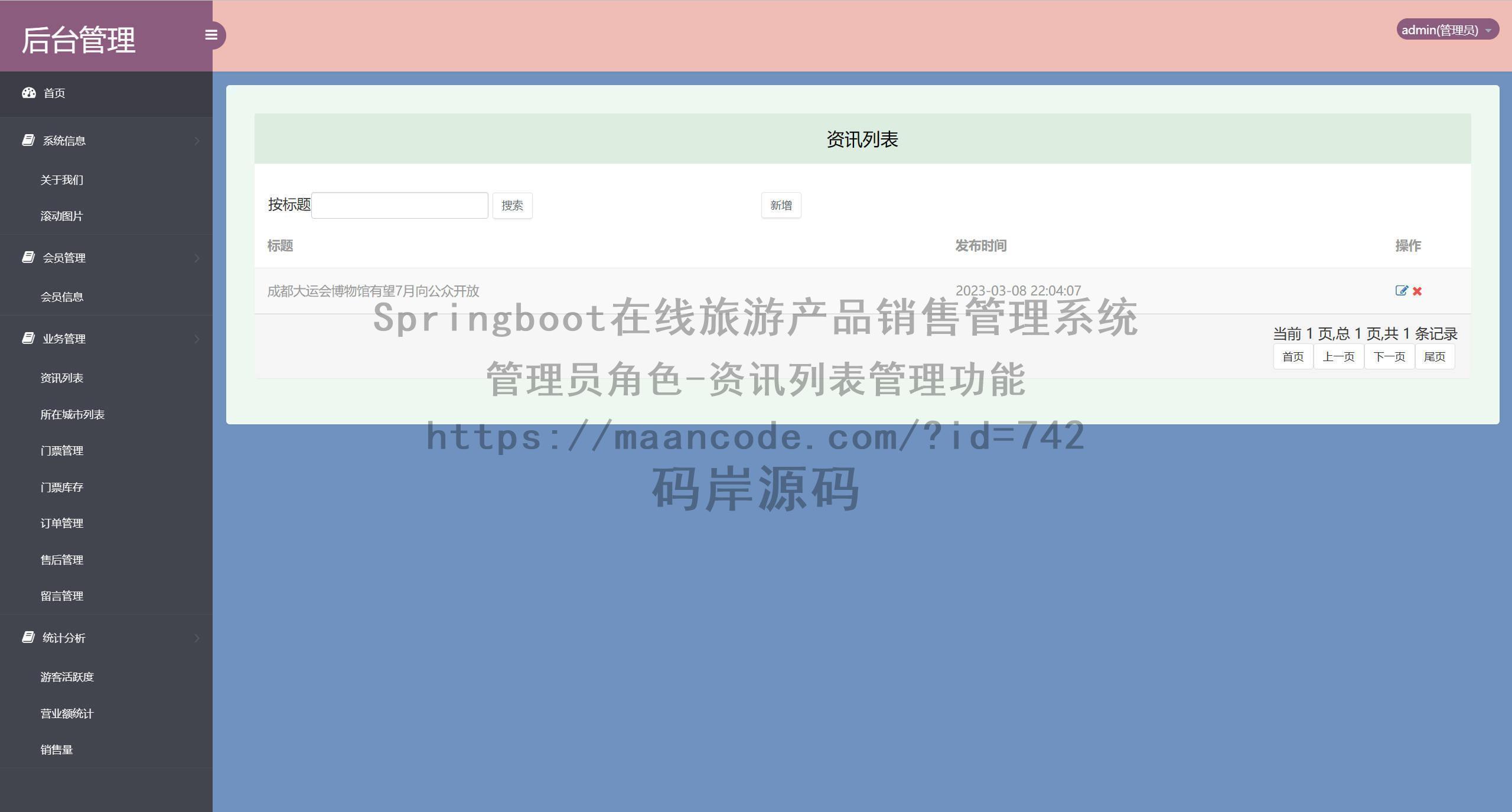Click the 发布时间 column header
The width and height of the screenshot is (1512, 812).
981,246
